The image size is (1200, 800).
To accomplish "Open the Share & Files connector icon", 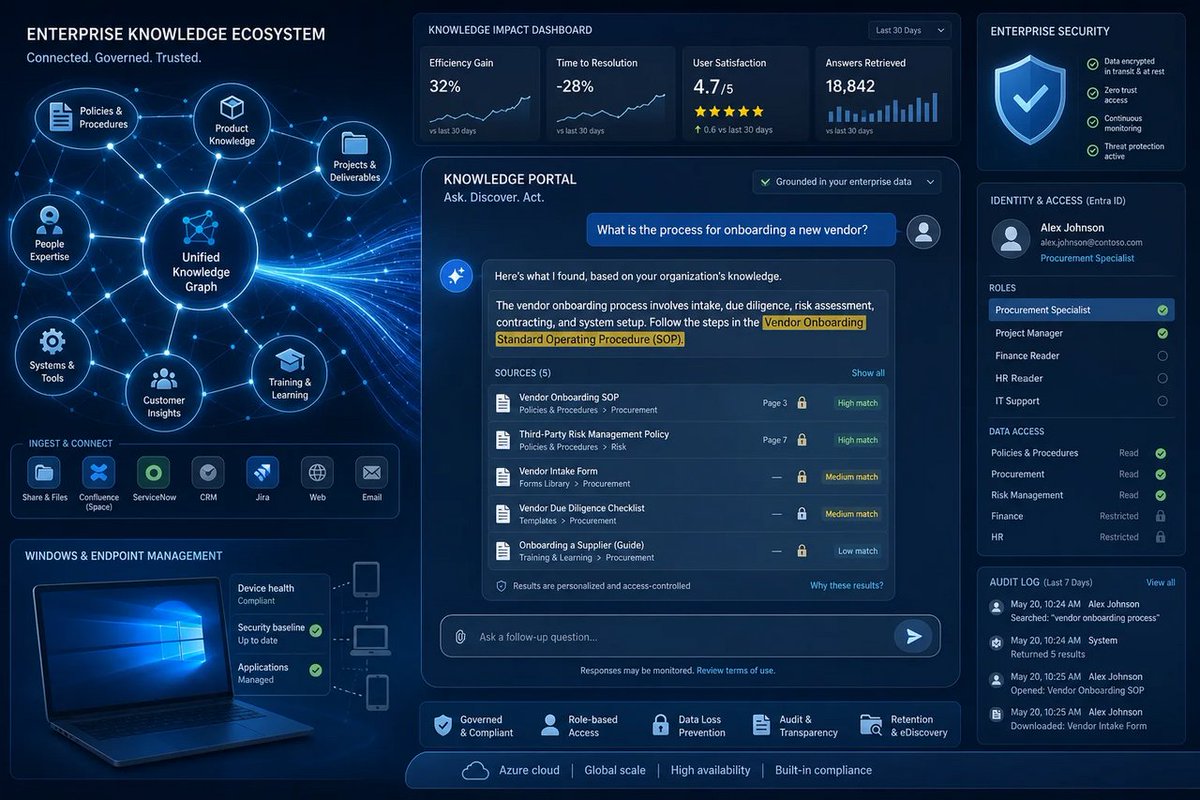I will [x=44, y=472].
